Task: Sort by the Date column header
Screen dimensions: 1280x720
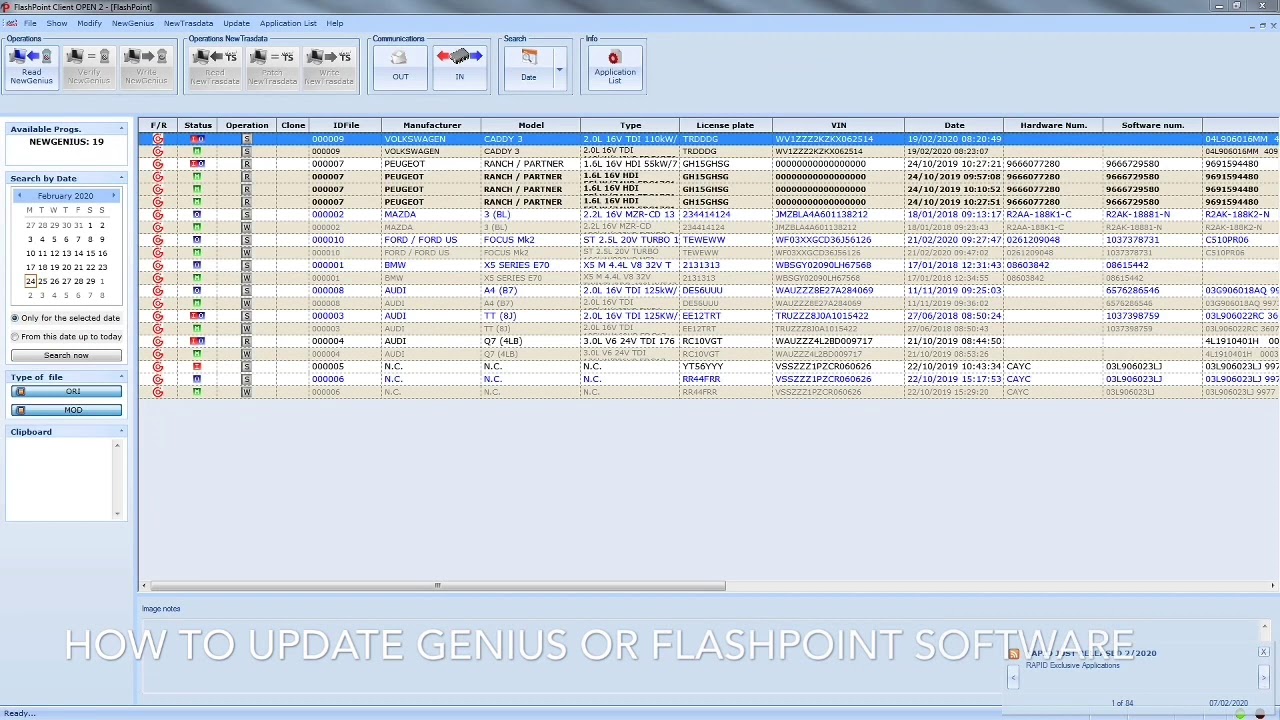Action: coord(954,126)
